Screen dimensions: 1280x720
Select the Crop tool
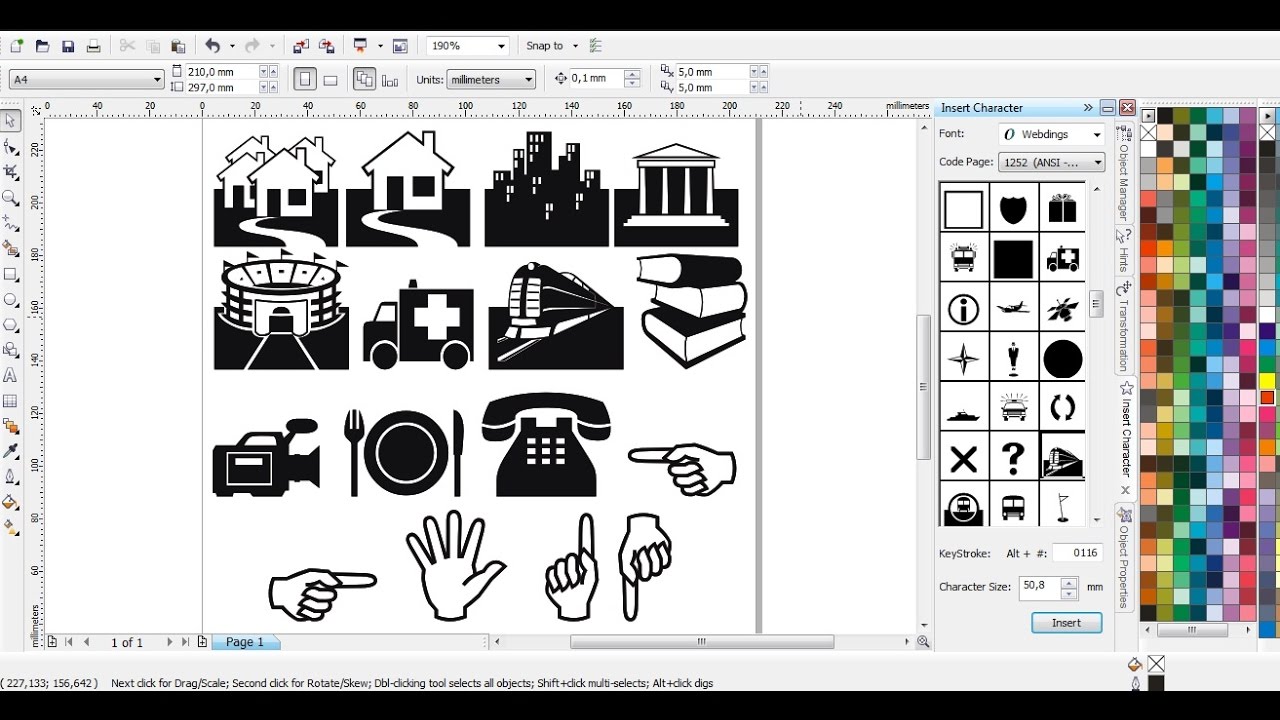click(x=11, y=172)
